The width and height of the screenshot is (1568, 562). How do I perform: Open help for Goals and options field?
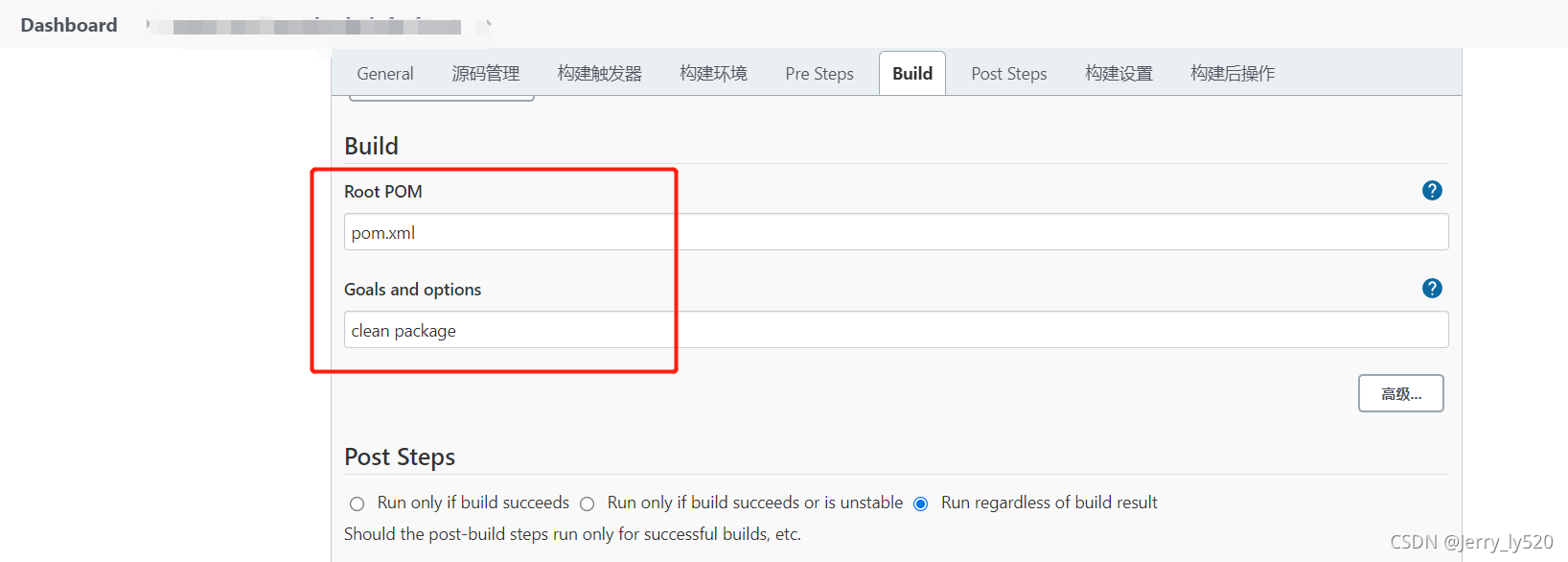(1432, 289)
